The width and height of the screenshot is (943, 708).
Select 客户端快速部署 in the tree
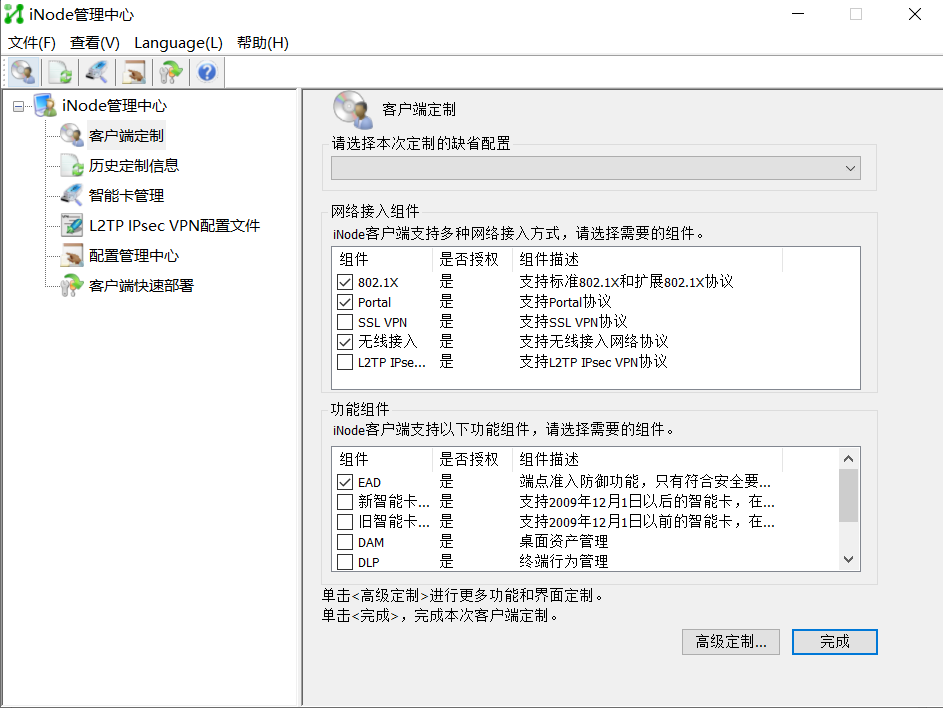[x=141, y=286]
